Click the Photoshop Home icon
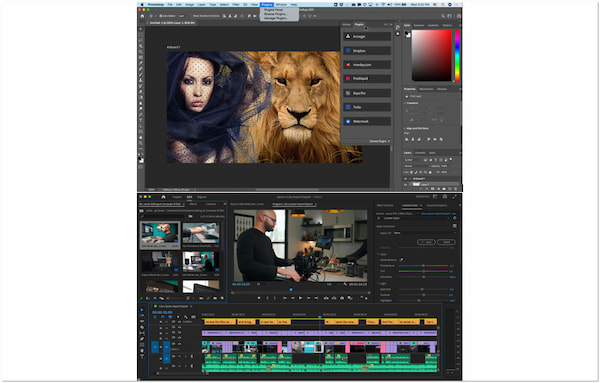Image resolution: width=600 pixels, height=383 pixels. tap(142, 16)
